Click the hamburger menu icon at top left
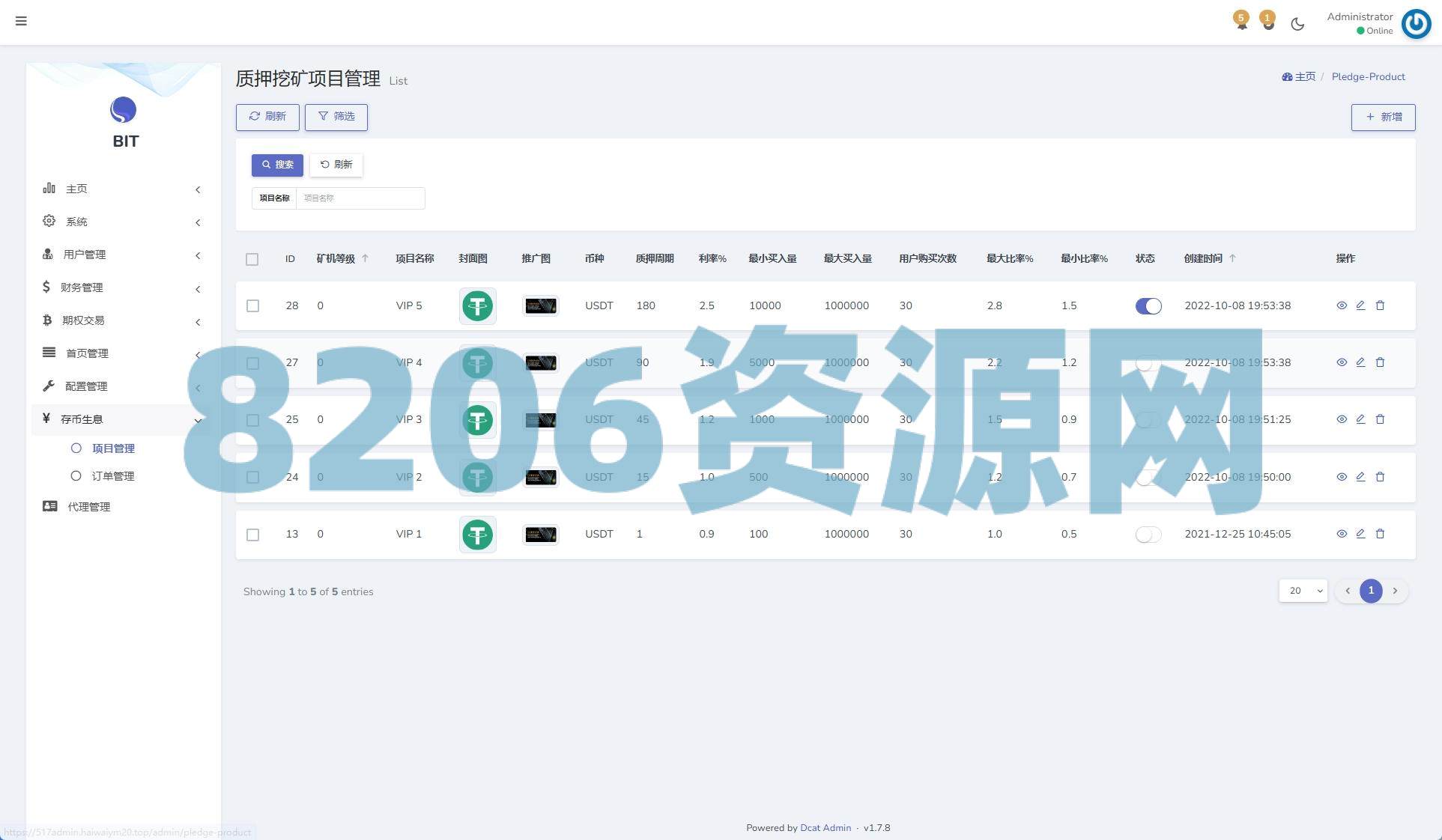Viewport: 1442px width, 840px height. [x=21, y=21]
